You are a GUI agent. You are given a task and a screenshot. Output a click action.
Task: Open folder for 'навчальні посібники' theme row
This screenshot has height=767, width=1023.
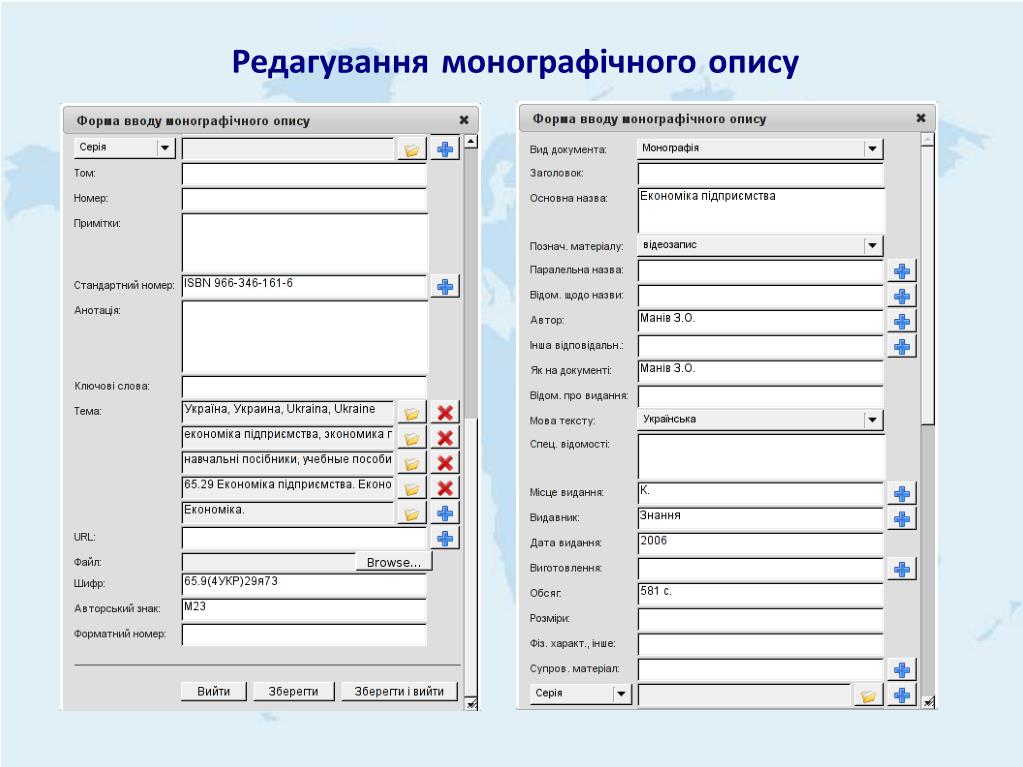[412, 463]
